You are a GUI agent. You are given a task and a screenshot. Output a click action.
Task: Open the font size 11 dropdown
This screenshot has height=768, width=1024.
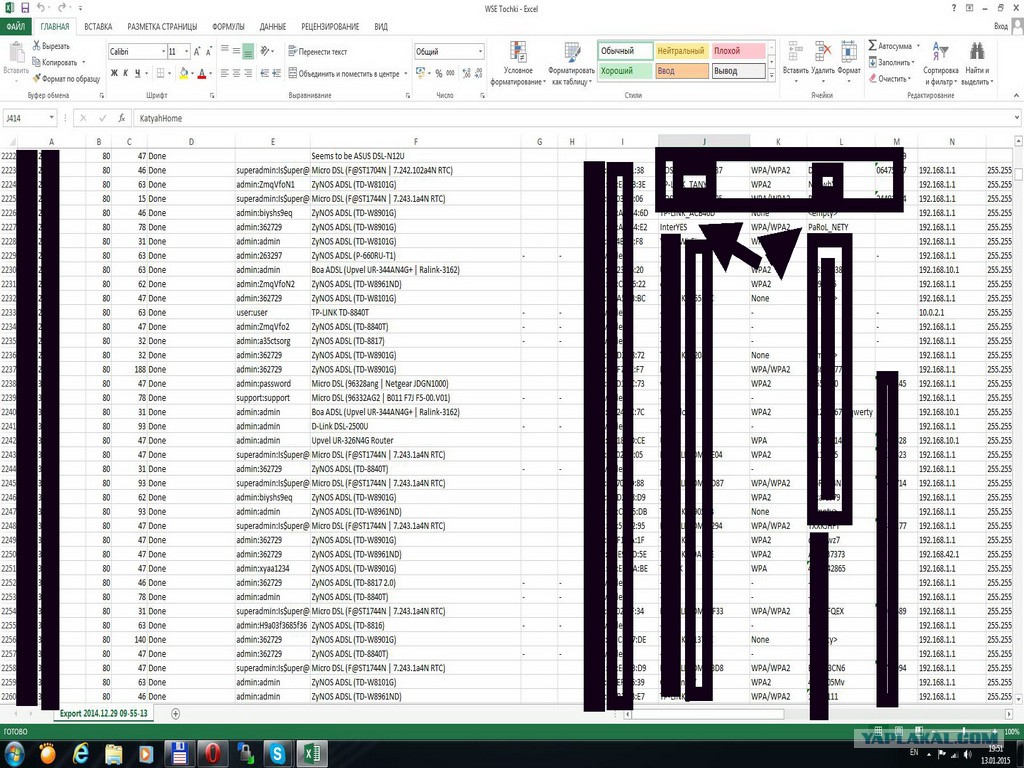tap(187, 52)
